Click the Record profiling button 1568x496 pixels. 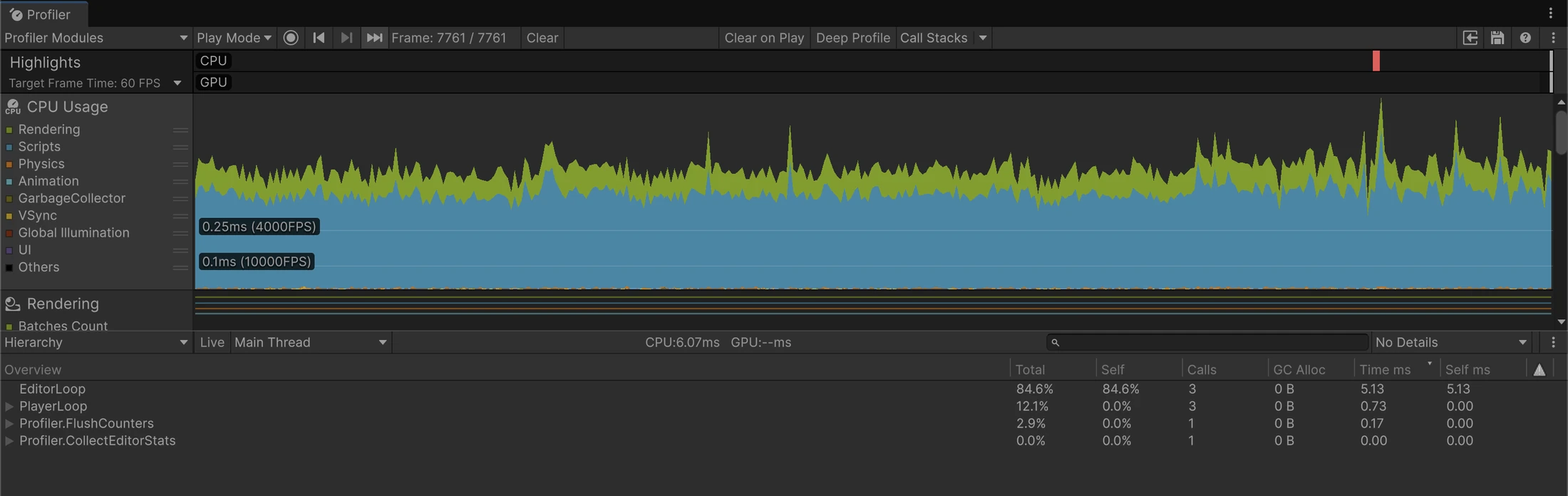pos(291,38)
